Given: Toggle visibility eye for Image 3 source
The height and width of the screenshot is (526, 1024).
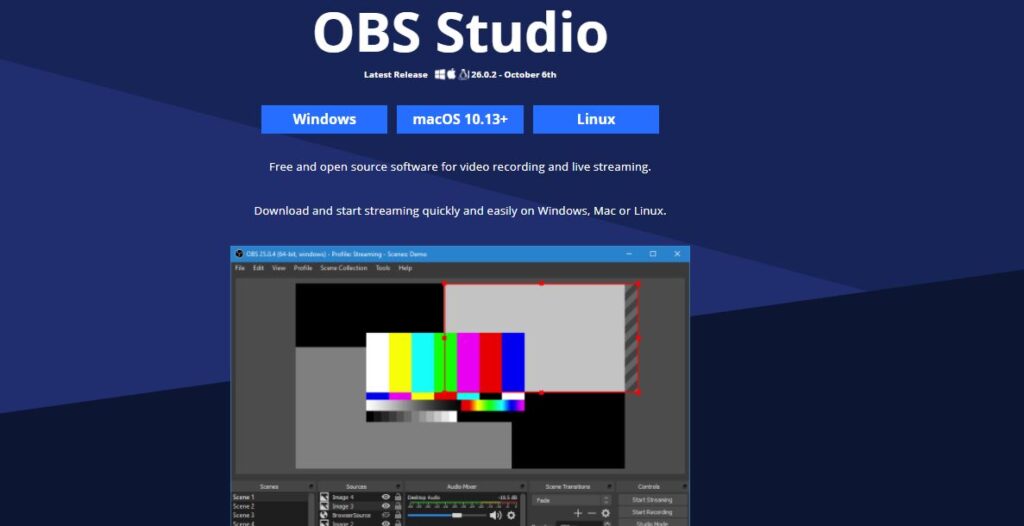Looking at the screenshot, I should pos(386,506).
